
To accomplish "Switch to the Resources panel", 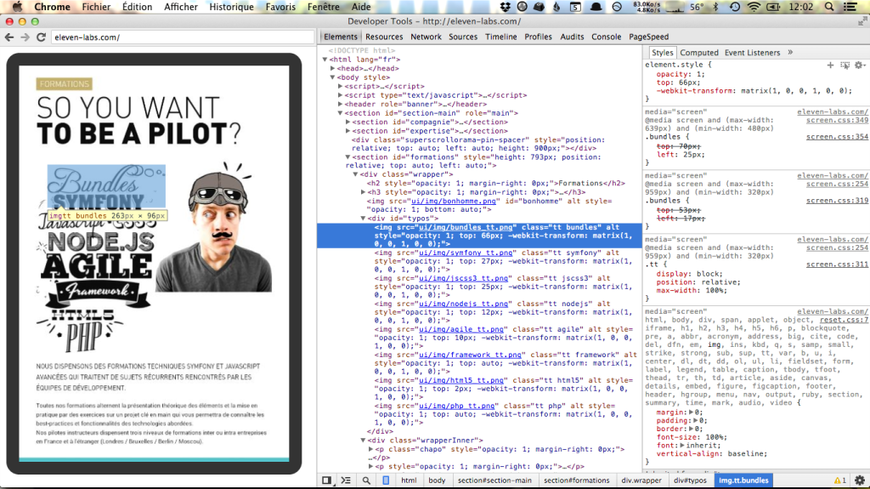I will 384,37.
